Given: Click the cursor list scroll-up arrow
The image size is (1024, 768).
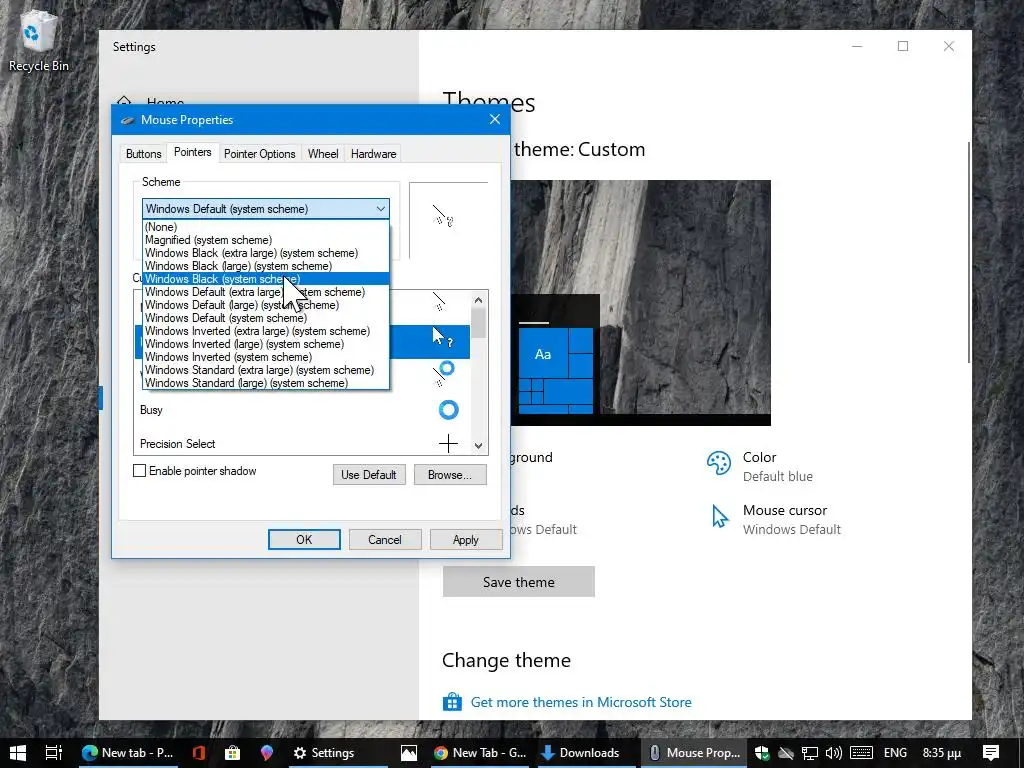Looking at the screenshot, I should coord(479,300).
